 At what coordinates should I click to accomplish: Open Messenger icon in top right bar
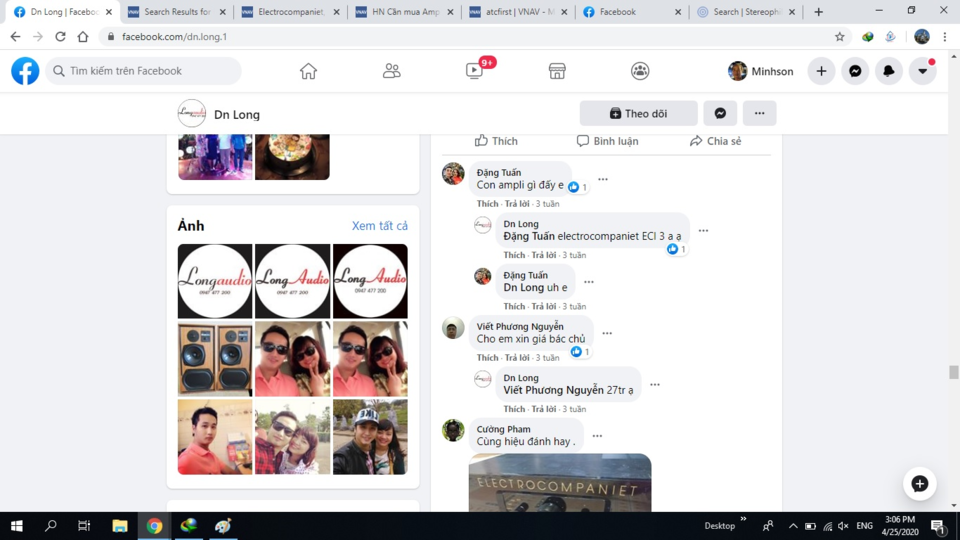point(855,71)
